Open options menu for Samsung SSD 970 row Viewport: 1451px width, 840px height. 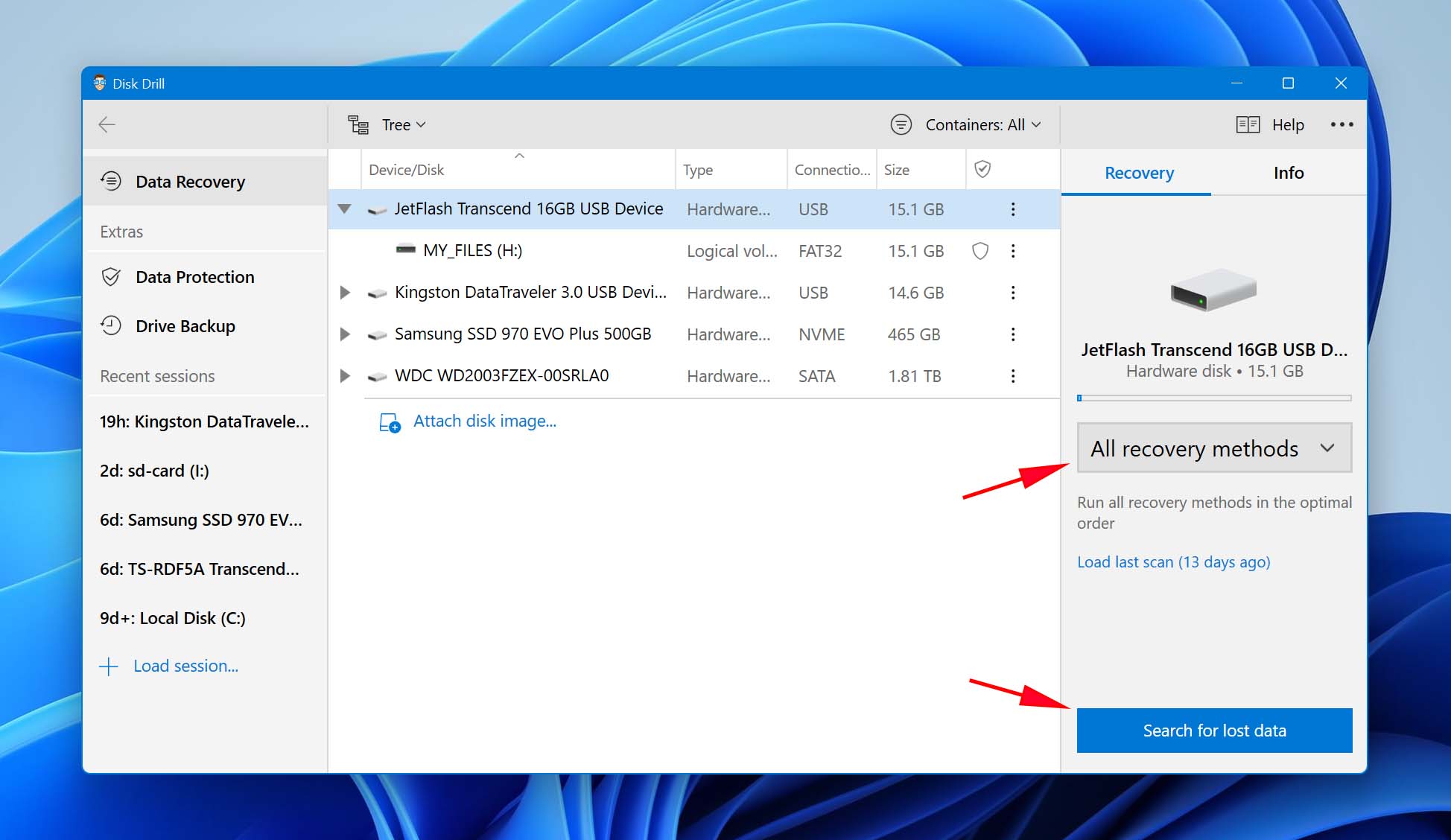1013,334
